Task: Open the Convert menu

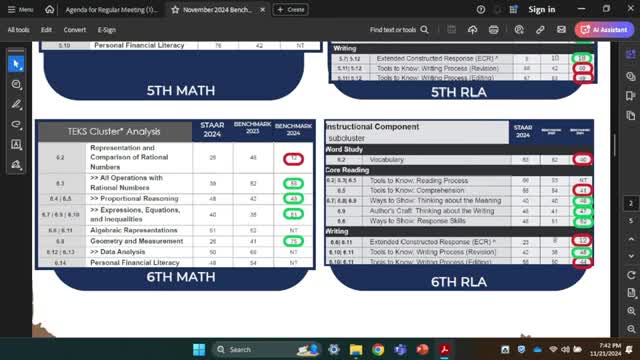Action: tap(75, 30)
